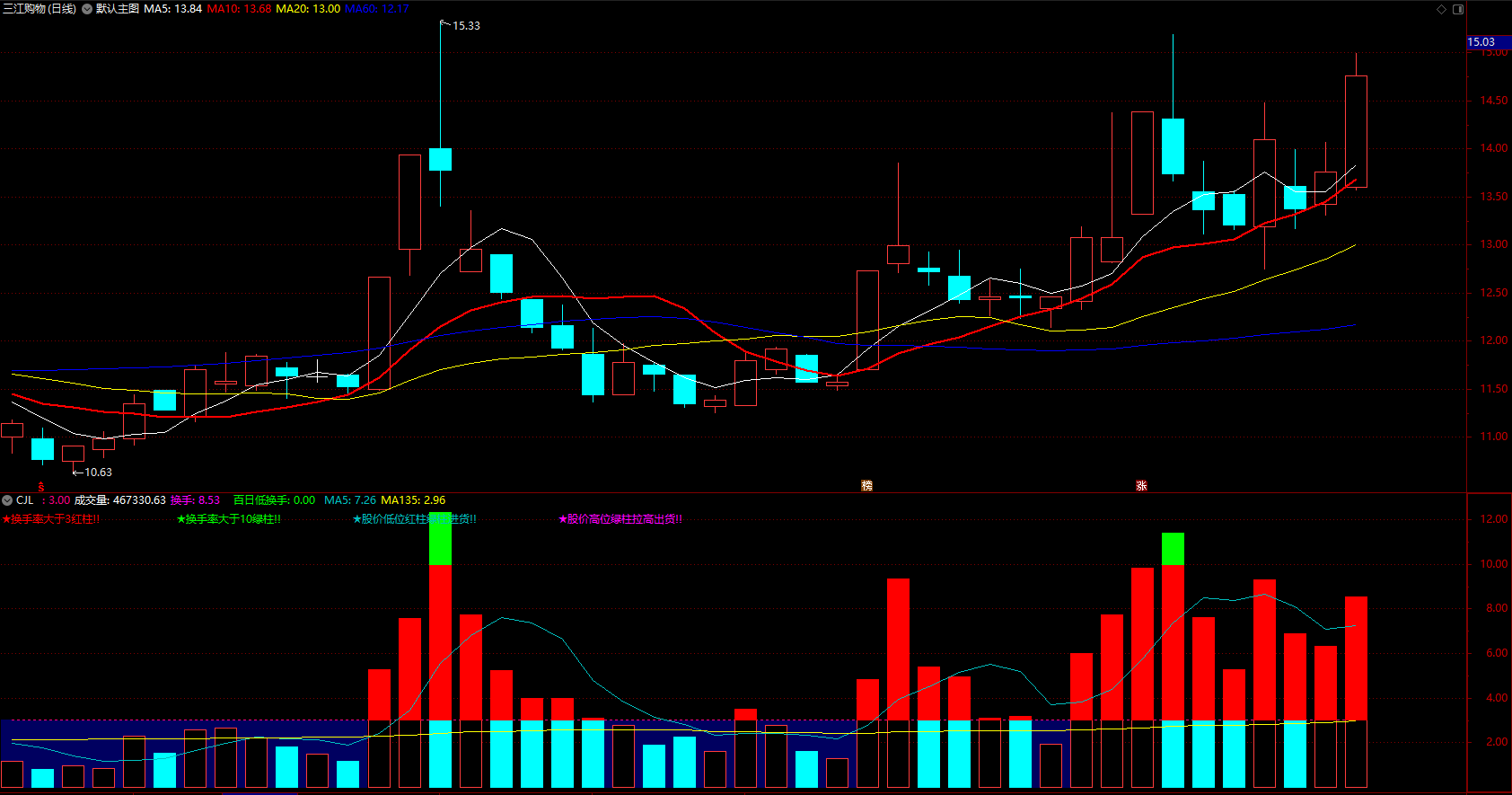1512x795 pixels.
Task: Click the 10.00 volume axis label
Action: coord(1494,564)
